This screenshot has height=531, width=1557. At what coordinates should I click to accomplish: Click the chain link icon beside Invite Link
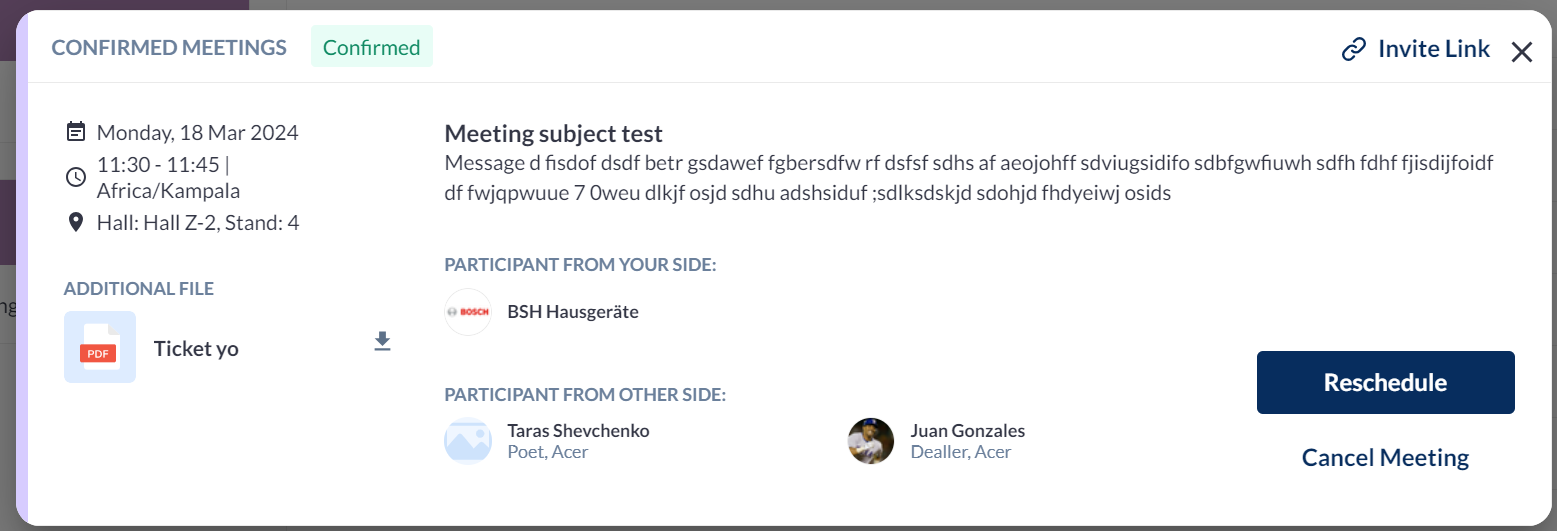point(1354,49)
